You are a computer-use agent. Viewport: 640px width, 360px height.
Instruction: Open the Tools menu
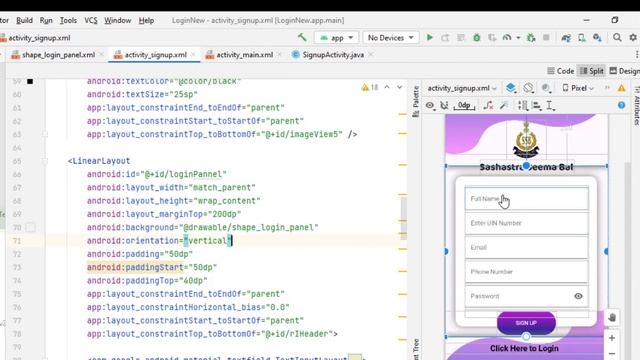[68, 20]
